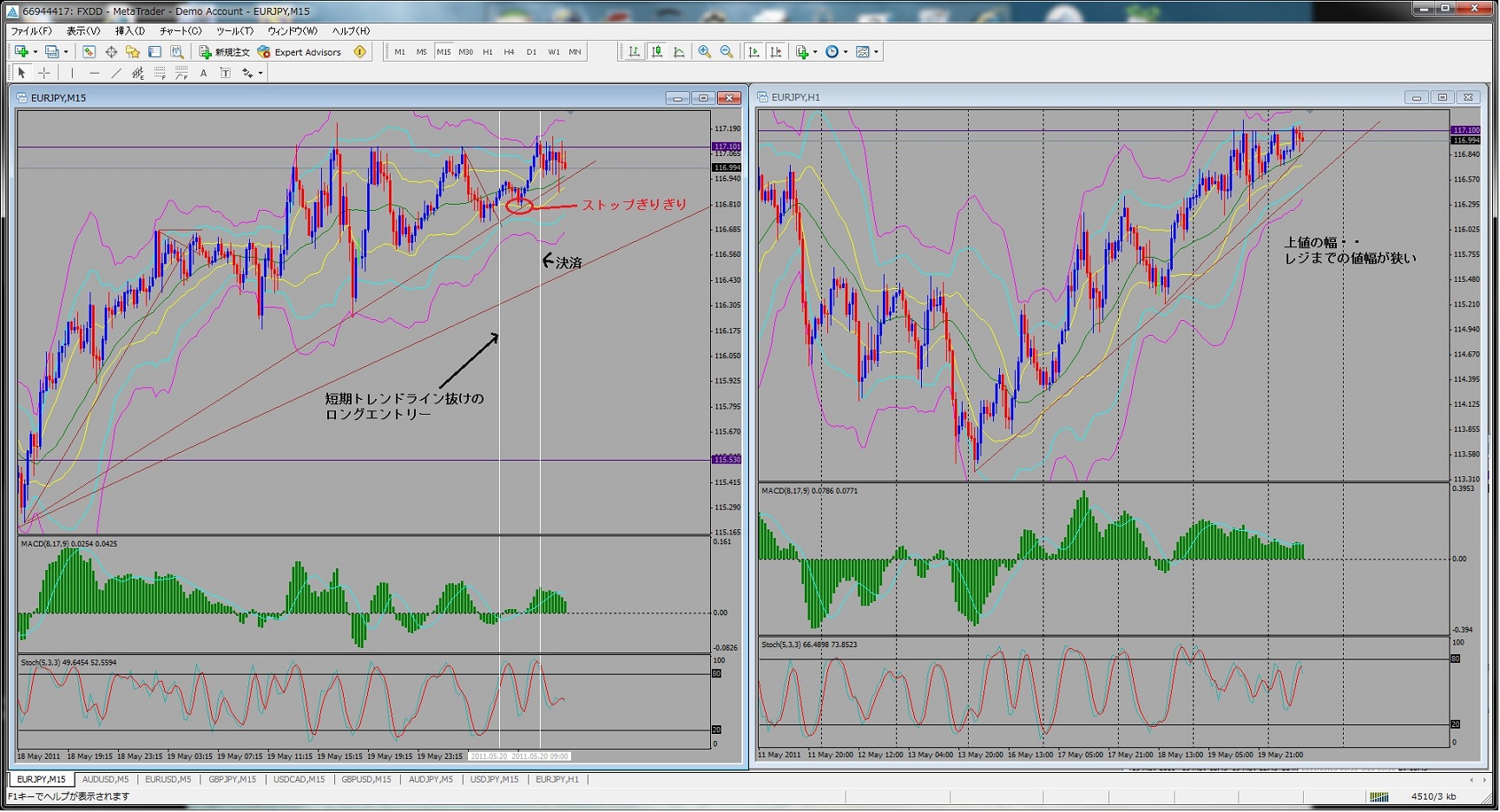Select the Fibonacci fan tool
The height and width of the screenshot is (812, 1500).
tap(181, 73)
